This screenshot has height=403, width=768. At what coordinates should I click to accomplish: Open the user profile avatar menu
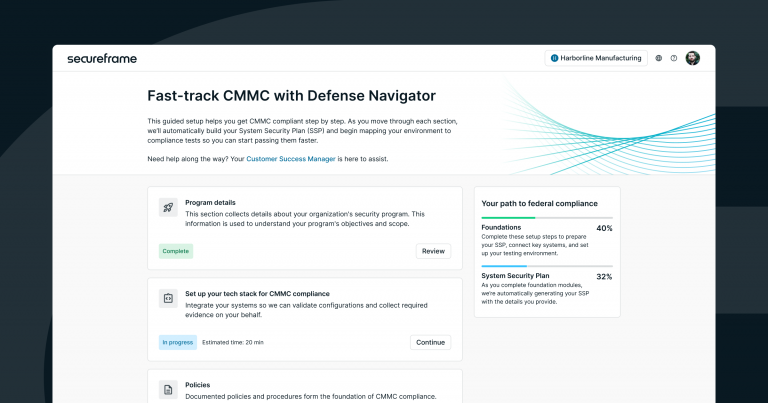[693, 58]
